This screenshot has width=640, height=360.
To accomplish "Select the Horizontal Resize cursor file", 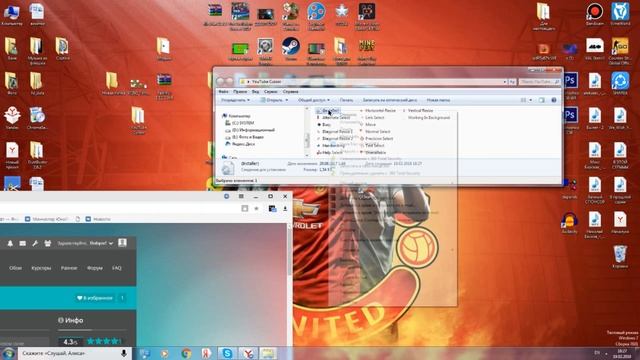I will pos(377,111).
